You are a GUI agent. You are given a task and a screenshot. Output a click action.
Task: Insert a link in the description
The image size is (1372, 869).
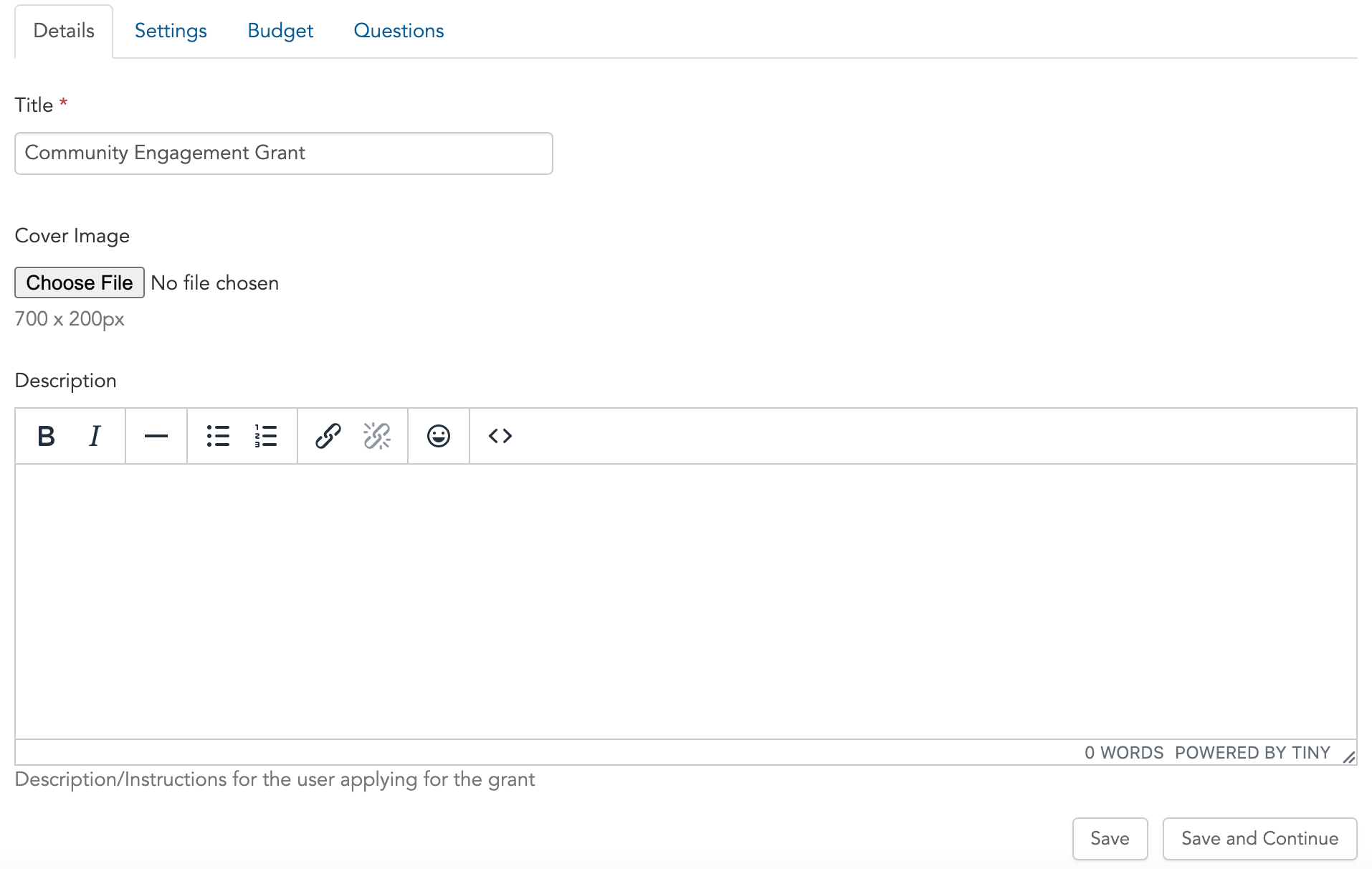(x=328, y=436)
